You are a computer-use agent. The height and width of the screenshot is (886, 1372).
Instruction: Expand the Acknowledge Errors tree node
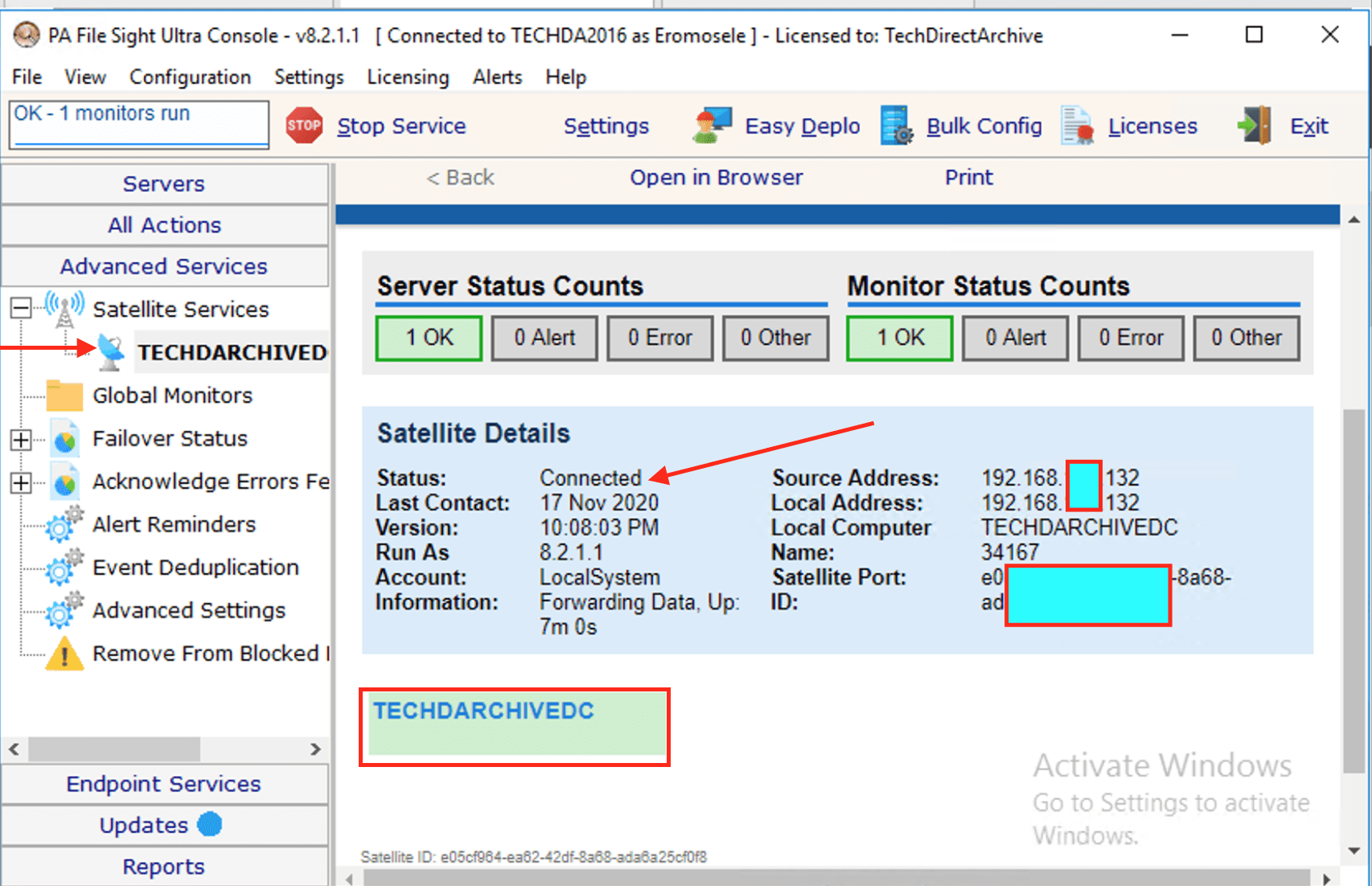(21, 482)
